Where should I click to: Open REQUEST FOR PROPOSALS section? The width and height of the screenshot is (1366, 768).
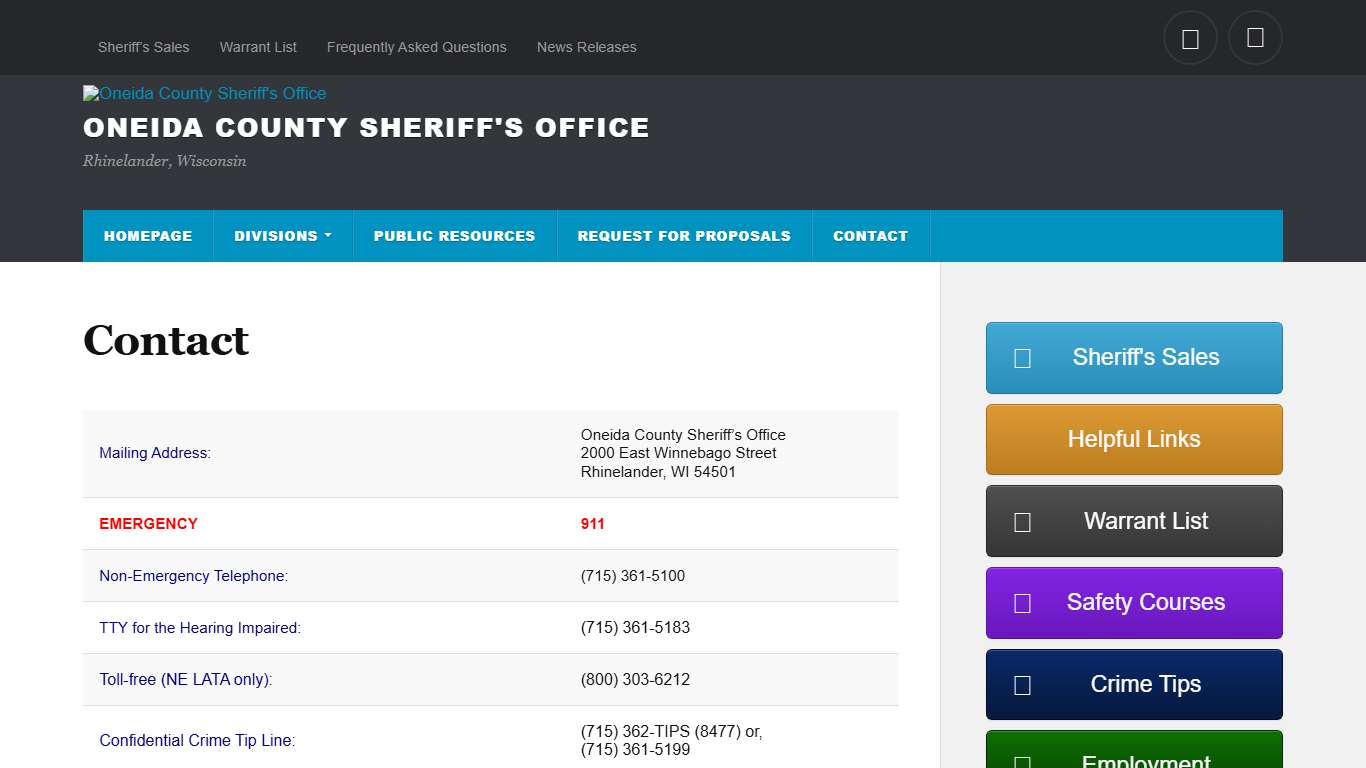pyautogui.click(x=684, y=236)
